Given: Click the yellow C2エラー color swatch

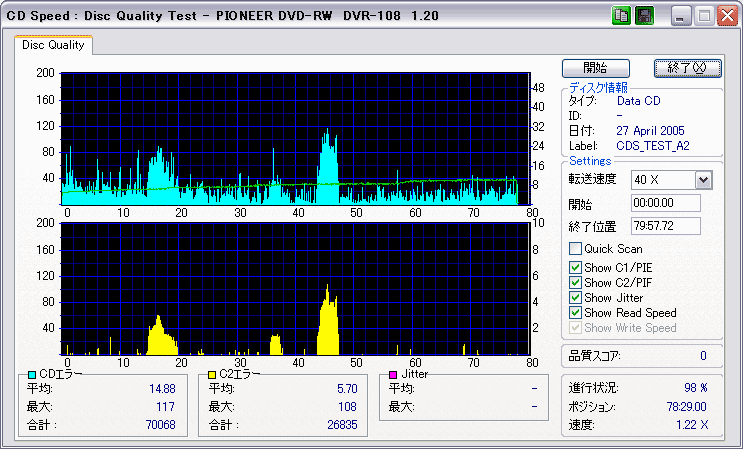Looking at the screenshot, I should [212, 375].
